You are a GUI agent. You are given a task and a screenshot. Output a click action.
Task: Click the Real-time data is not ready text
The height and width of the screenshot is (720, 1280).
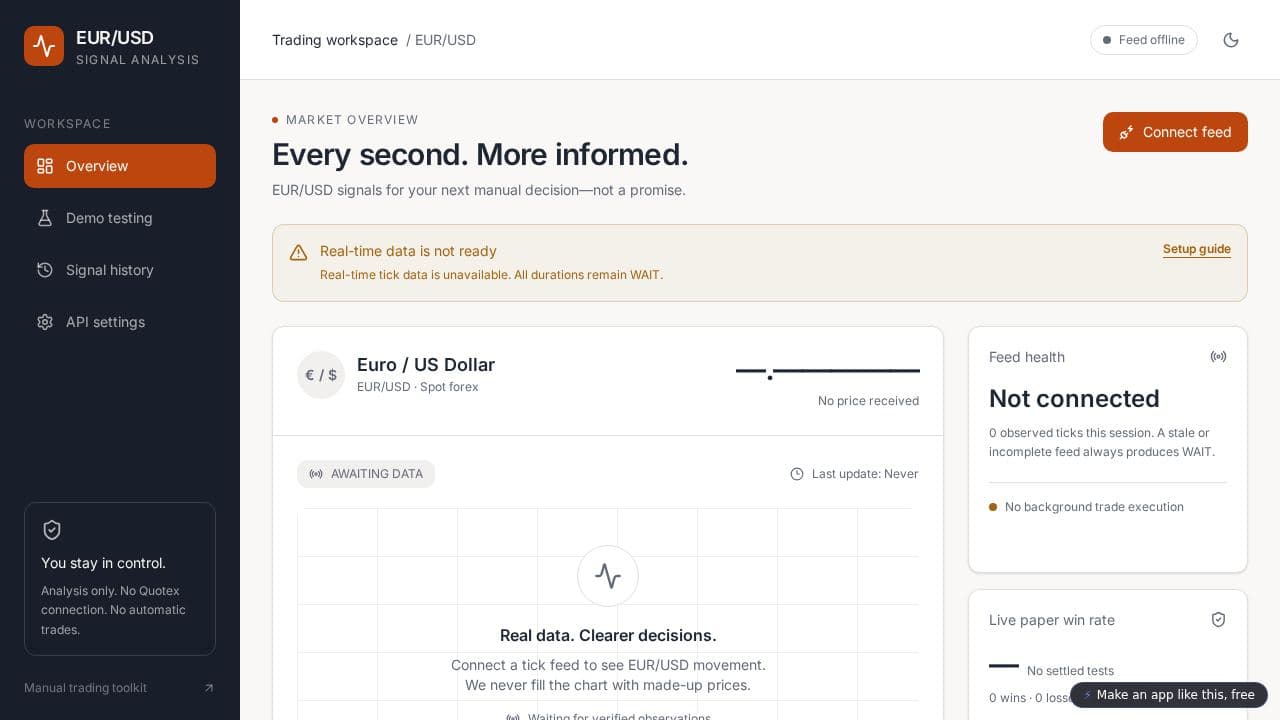pos(408,251)
